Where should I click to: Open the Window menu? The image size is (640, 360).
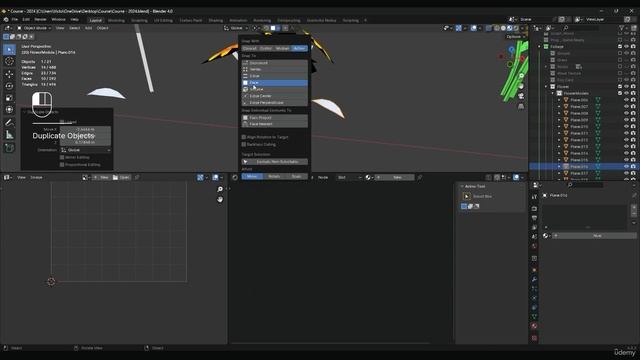click(x=58, y=20)
